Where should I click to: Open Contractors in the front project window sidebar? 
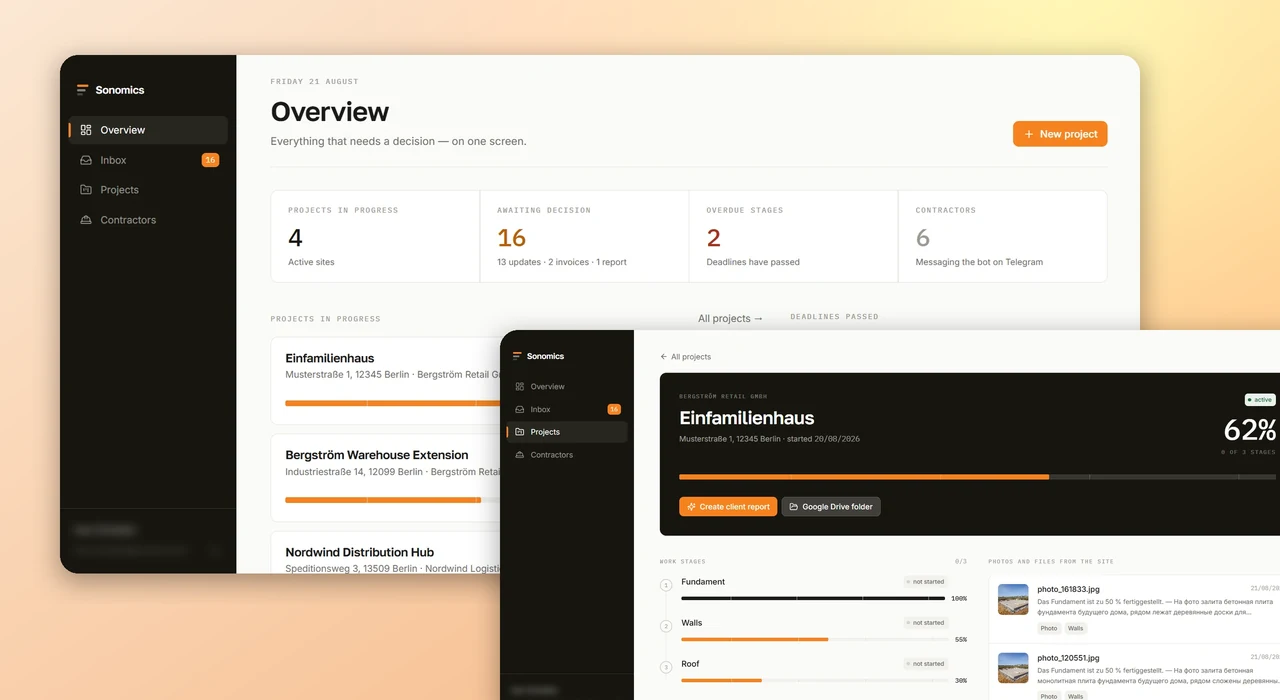click(567, 455)
